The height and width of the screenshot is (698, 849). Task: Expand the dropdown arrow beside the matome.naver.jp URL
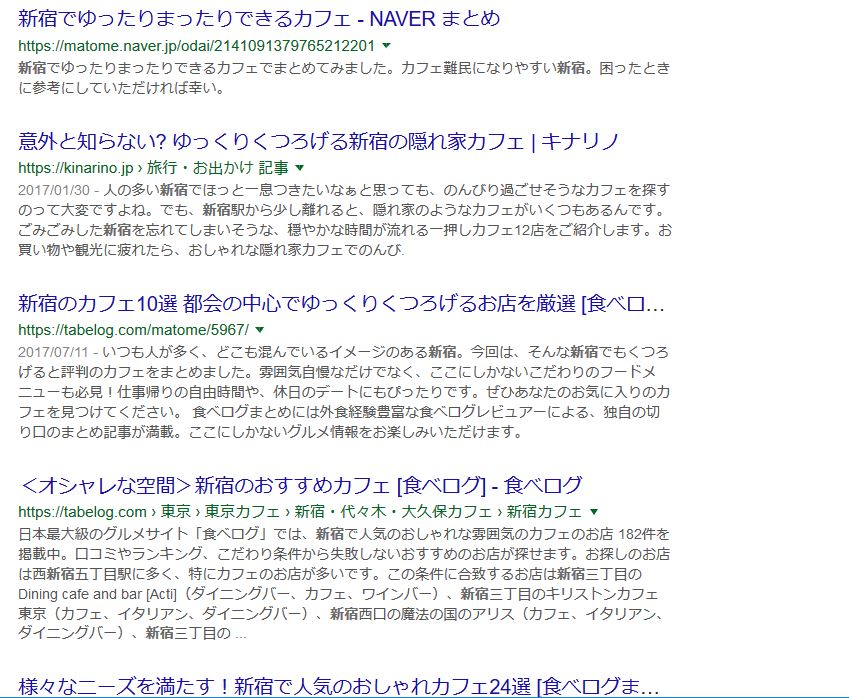(x=386, y=45)
